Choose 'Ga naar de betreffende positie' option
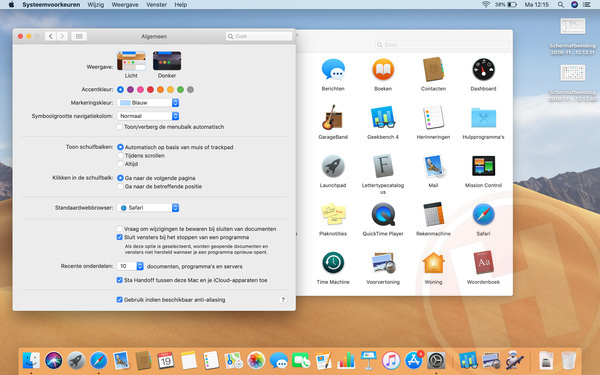 tap(120, 186)
